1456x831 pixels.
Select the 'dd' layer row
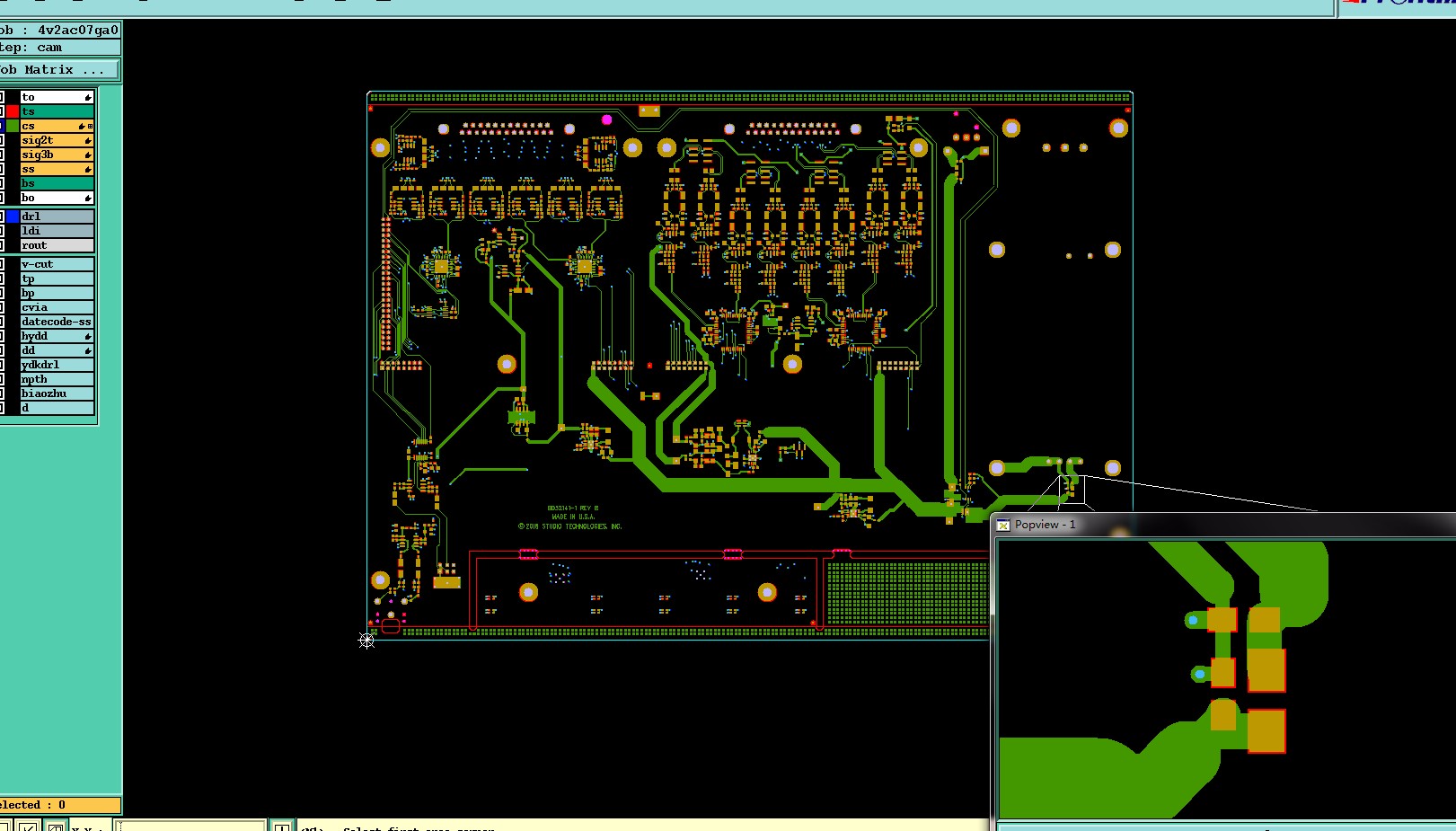tap(57, 350)
